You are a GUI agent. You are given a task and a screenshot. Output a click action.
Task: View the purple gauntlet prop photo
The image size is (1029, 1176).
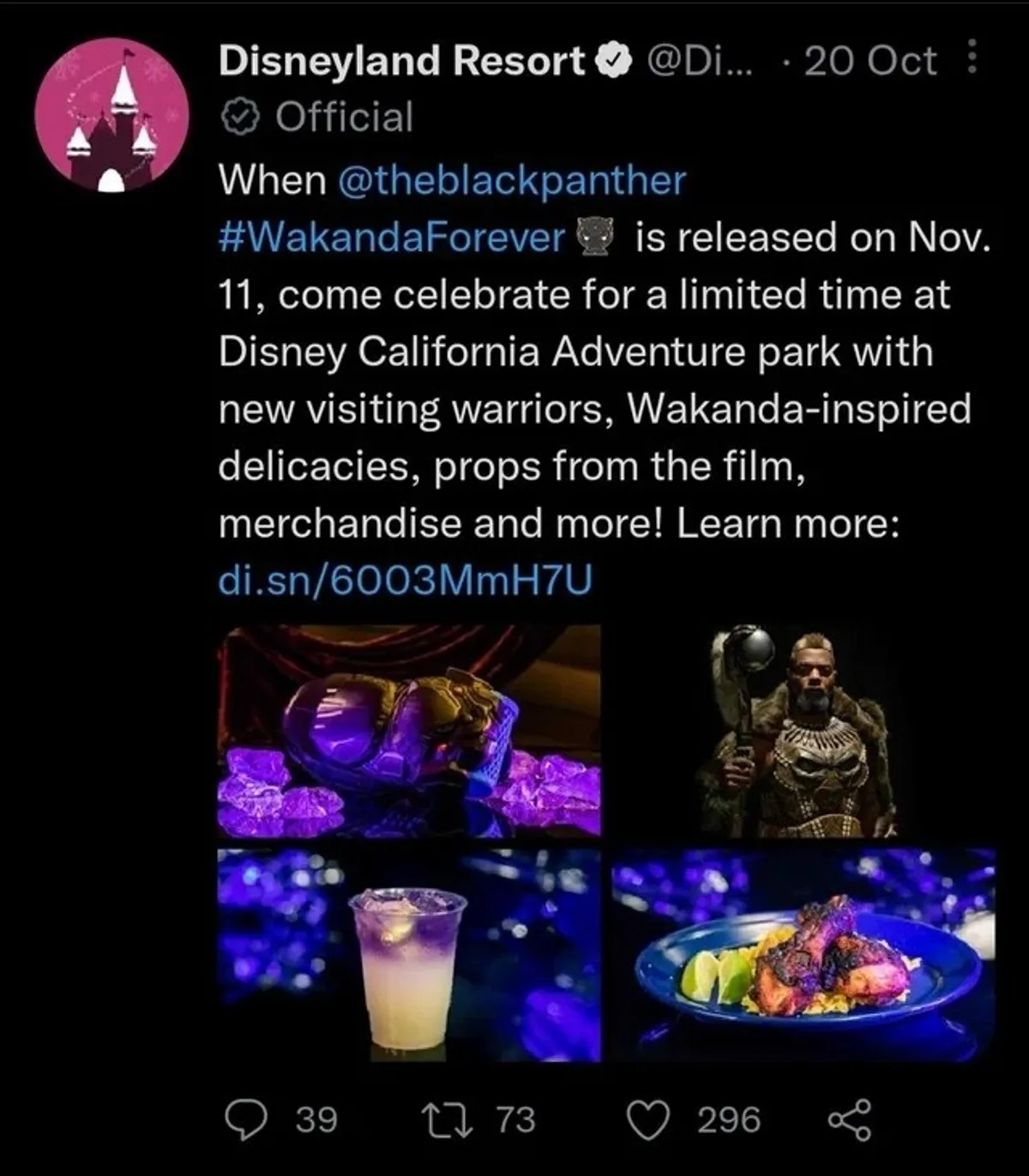pos(409,732)
